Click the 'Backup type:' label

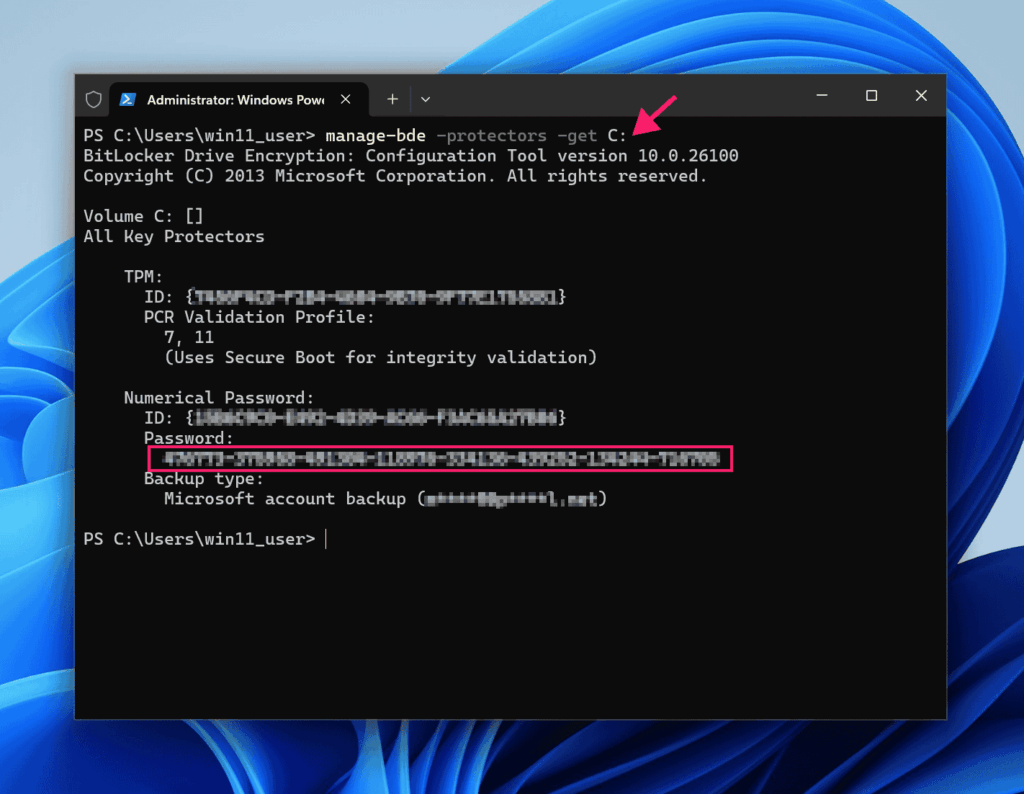coord(203,479)
